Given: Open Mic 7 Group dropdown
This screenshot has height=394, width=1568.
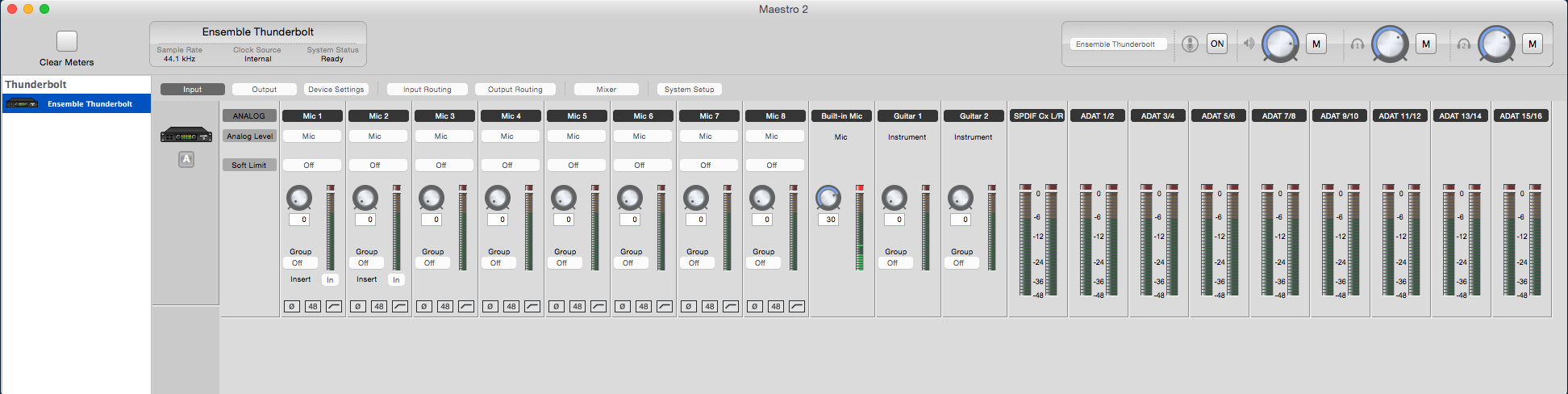Looking at the screenshot, I should (x=696, y=263).
